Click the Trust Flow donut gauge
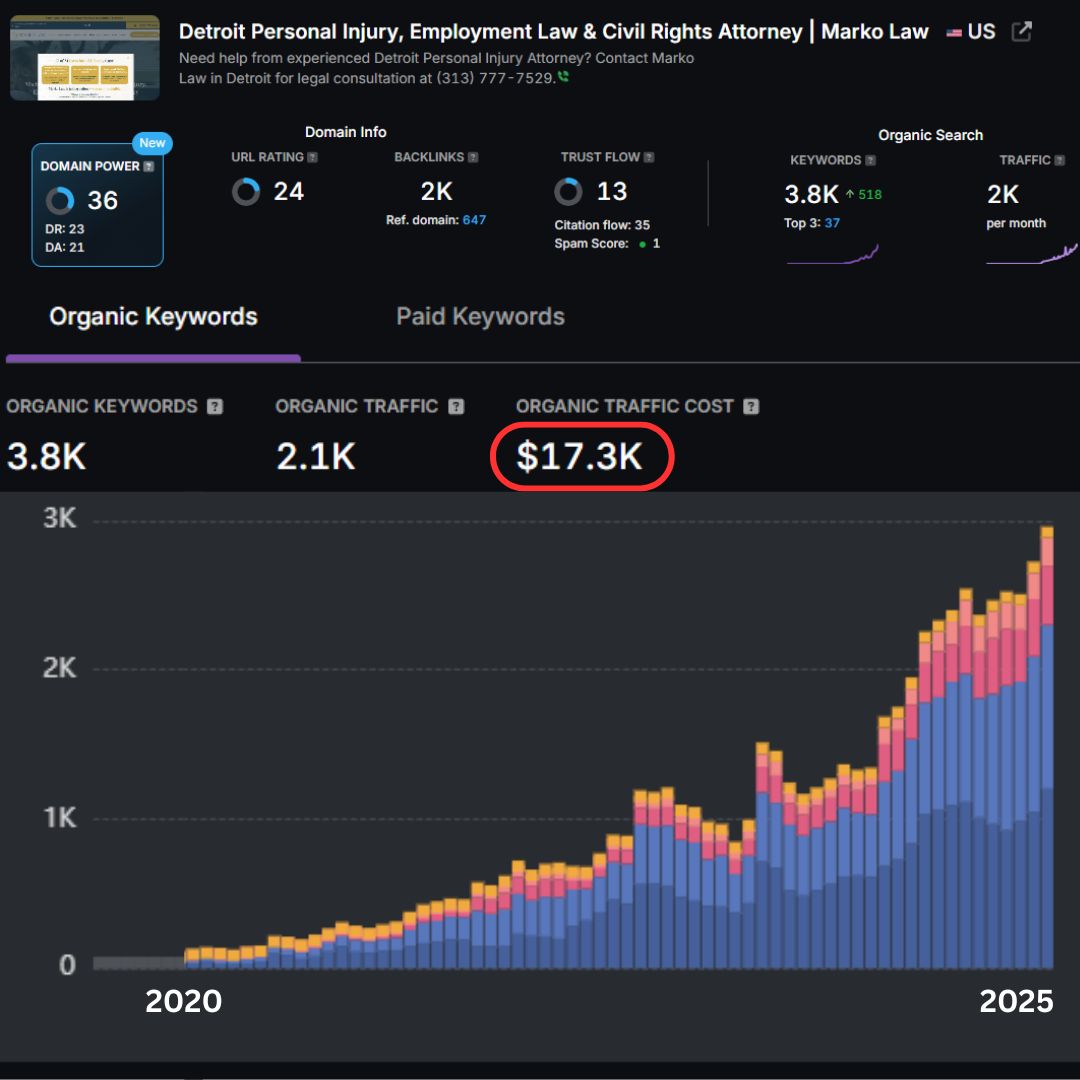 (x=568, y=191)
